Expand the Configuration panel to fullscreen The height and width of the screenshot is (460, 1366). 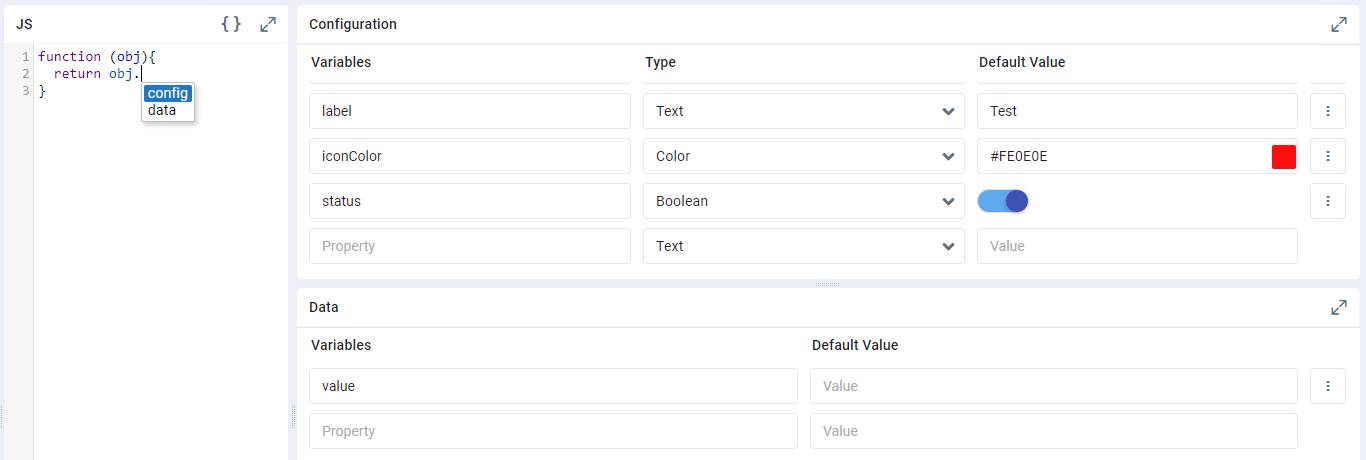coord(1339,25)
